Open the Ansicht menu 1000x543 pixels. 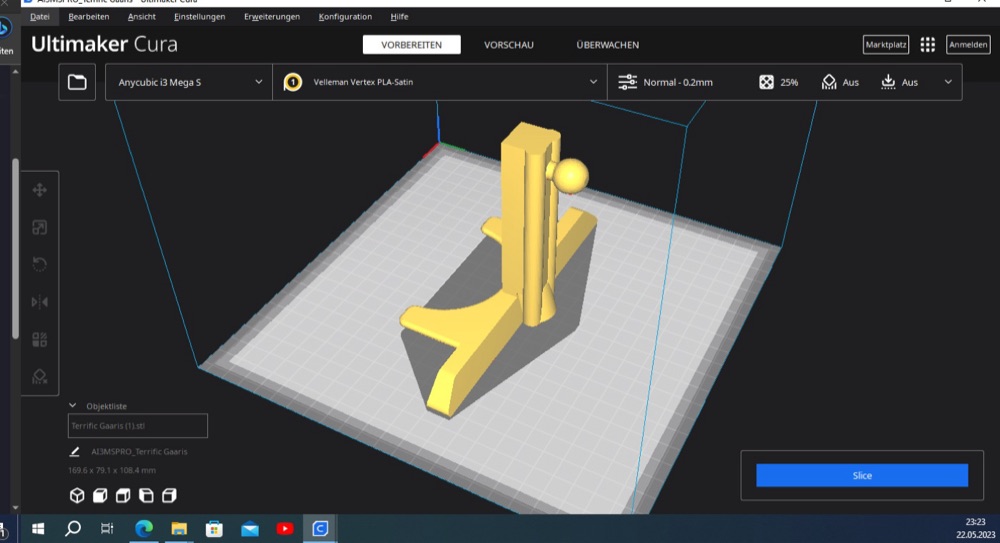[x=142, y=17]
